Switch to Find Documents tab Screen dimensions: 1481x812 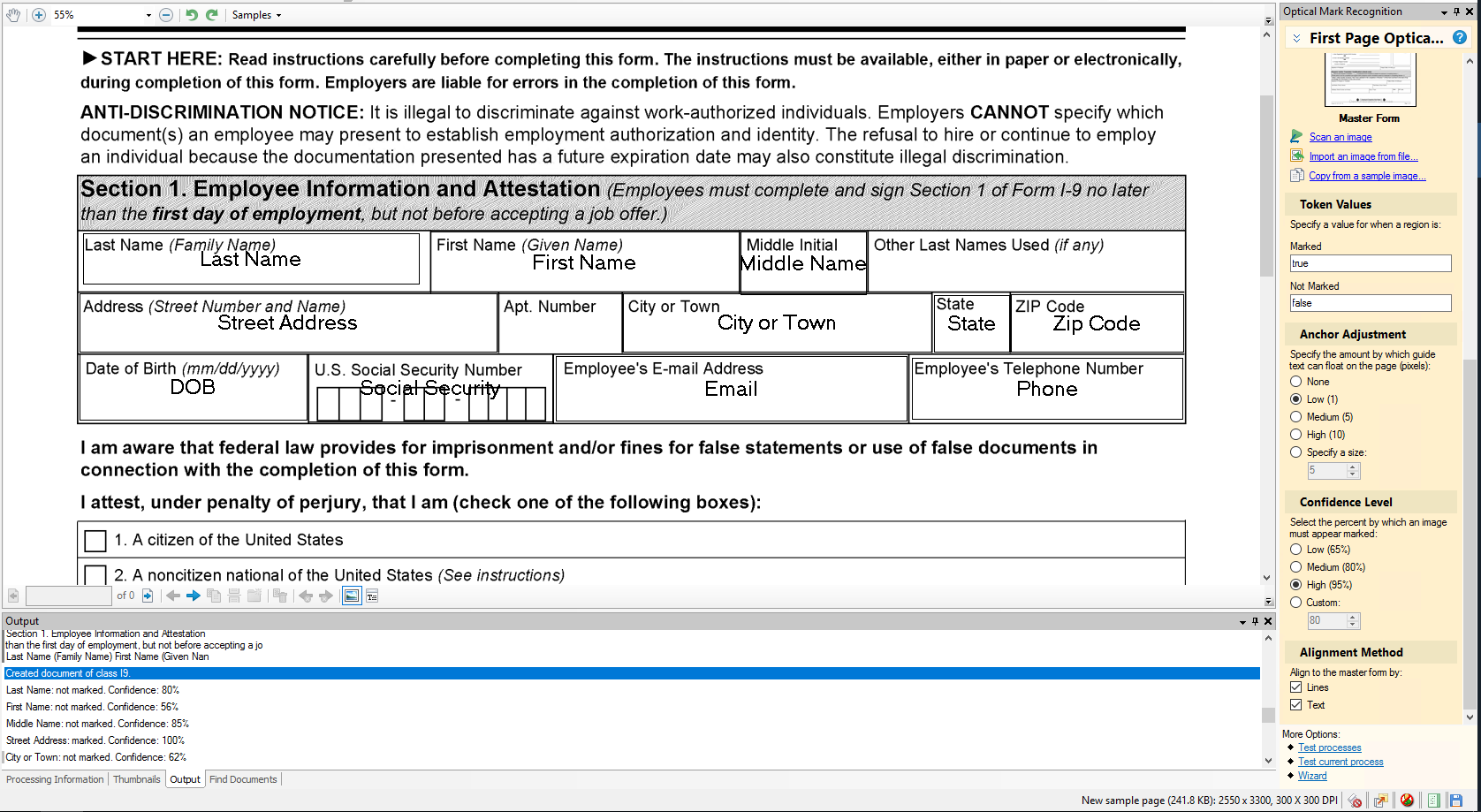[x=243, y=779]
